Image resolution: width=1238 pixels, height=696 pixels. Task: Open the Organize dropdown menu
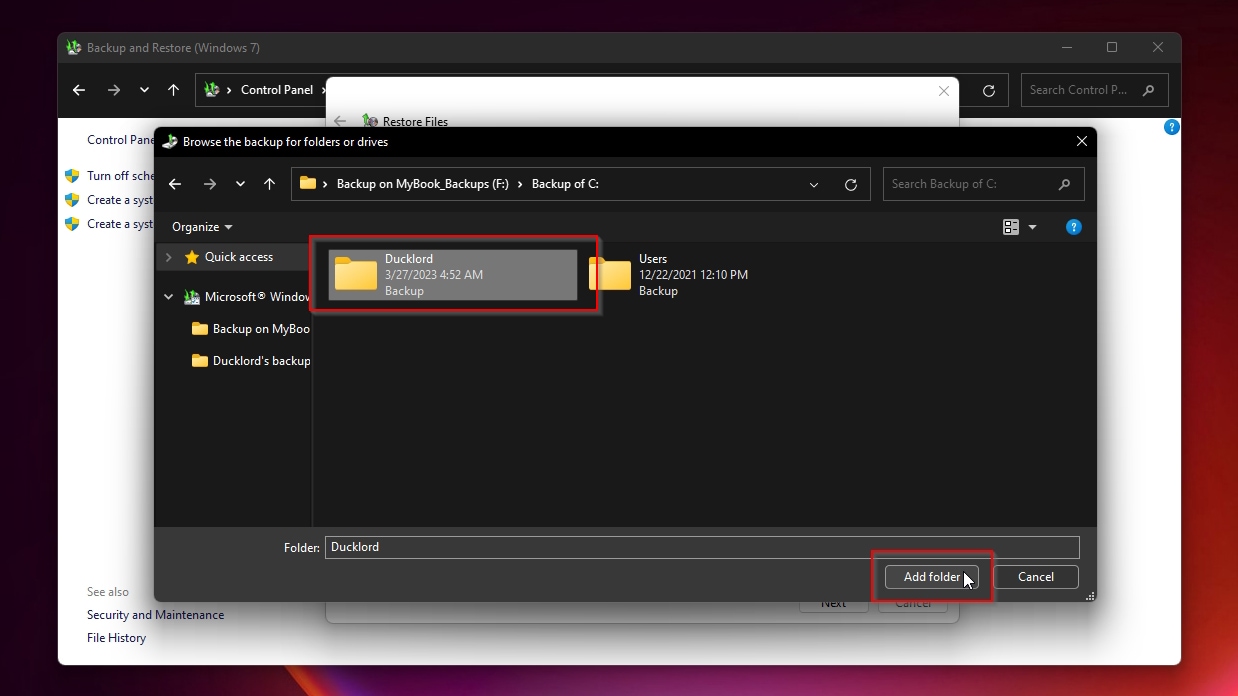[x=202, y=227]
